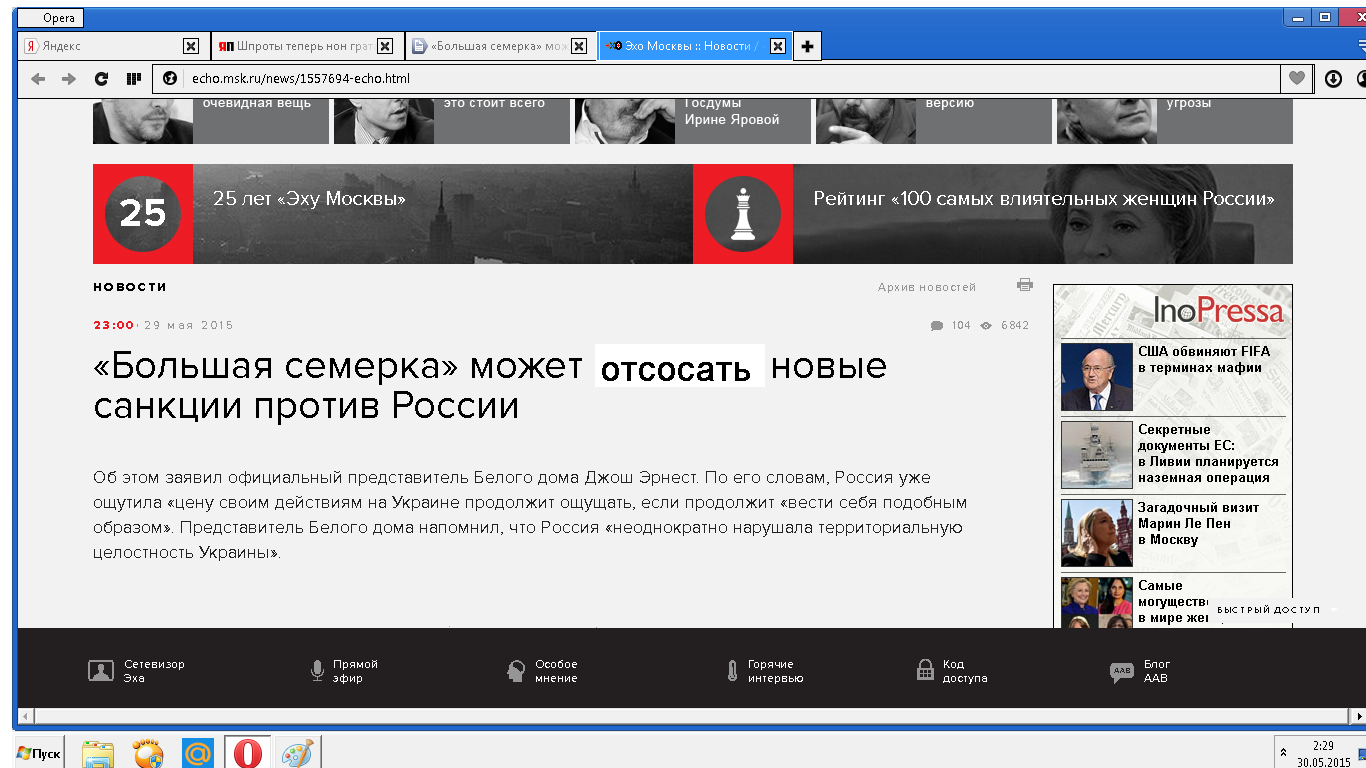Screen dimensions: 1366x768
Task: Click the padlock icon for Код доступа
Action: [925, 671]
